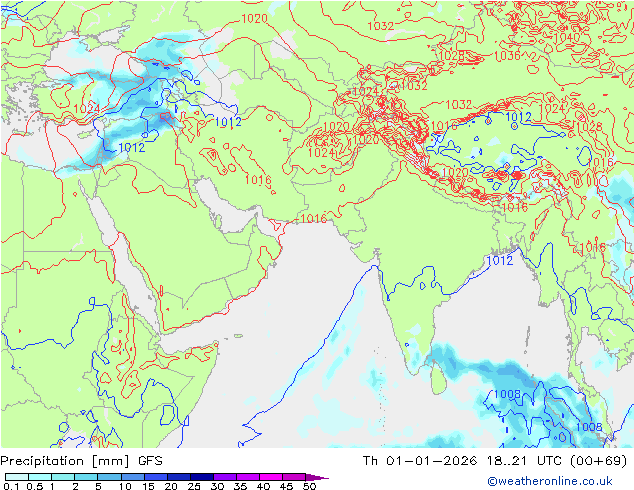Pick the 25–30 mm dark navy legend box
The width and height of the screenshot is (634, 490).
click(x=201, y=477)
